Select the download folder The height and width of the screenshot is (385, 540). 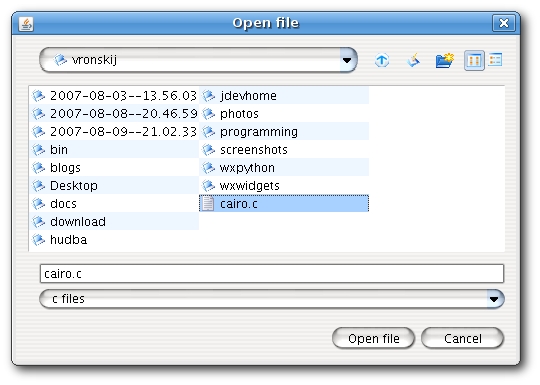[115, 221]
